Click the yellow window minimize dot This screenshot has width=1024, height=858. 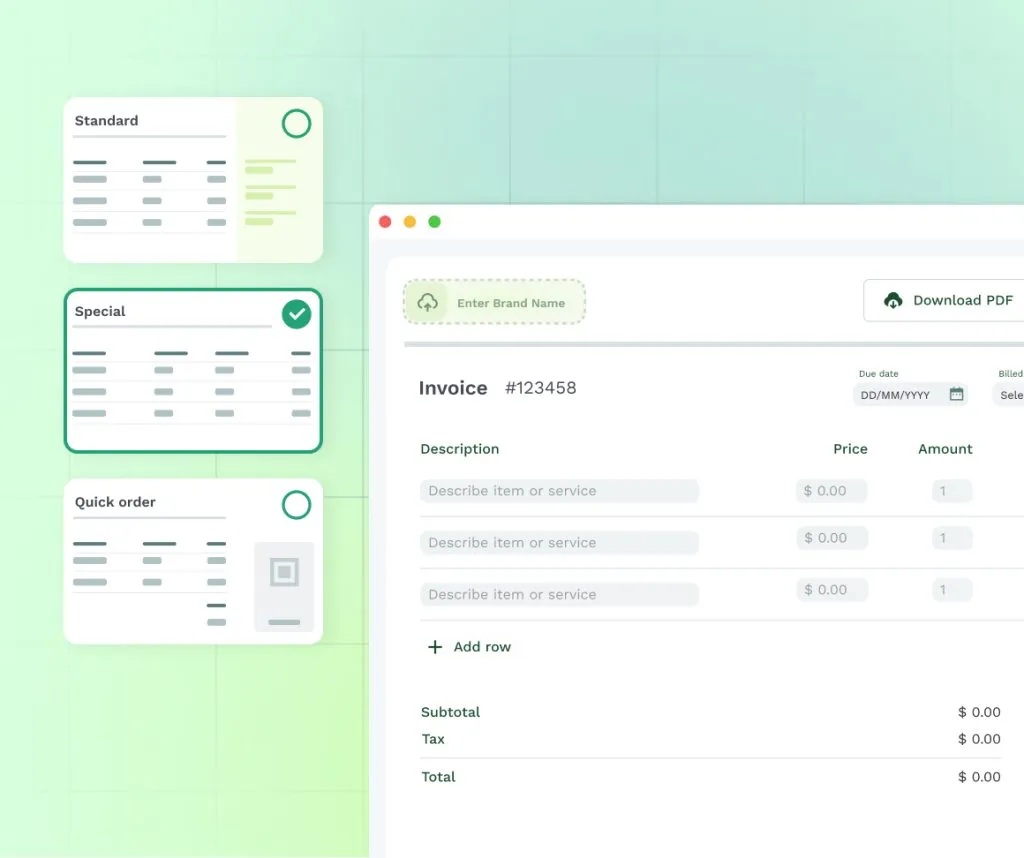point(410,222)
